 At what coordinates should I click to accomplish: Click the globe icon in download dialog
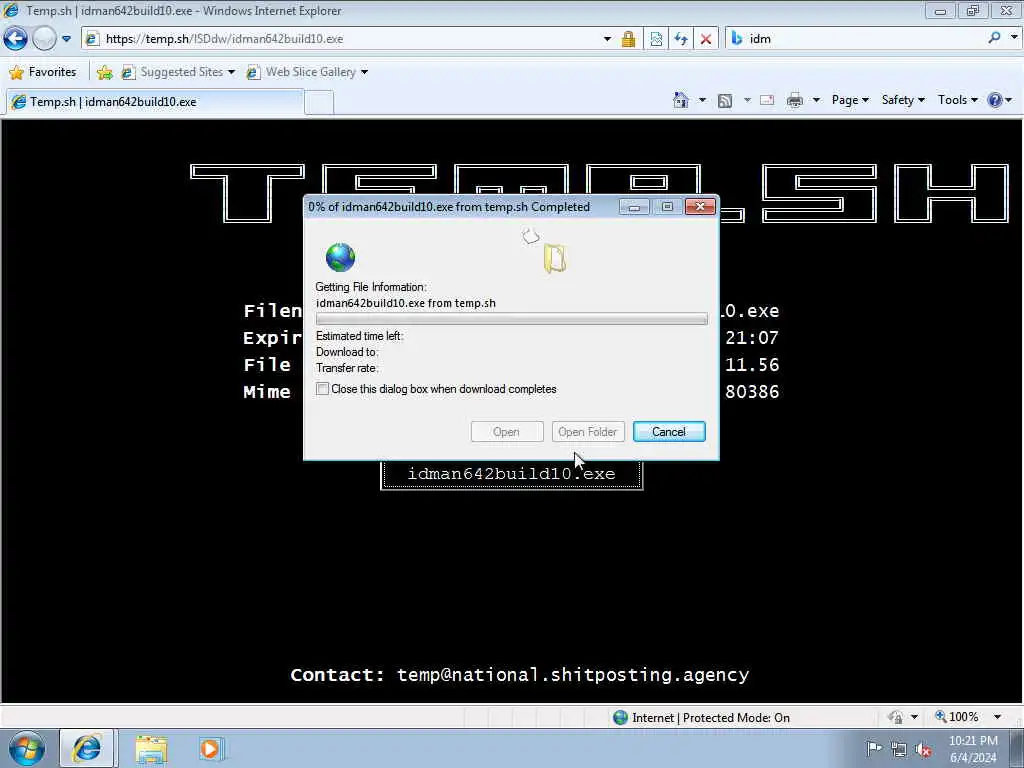(x=340, y=257)
